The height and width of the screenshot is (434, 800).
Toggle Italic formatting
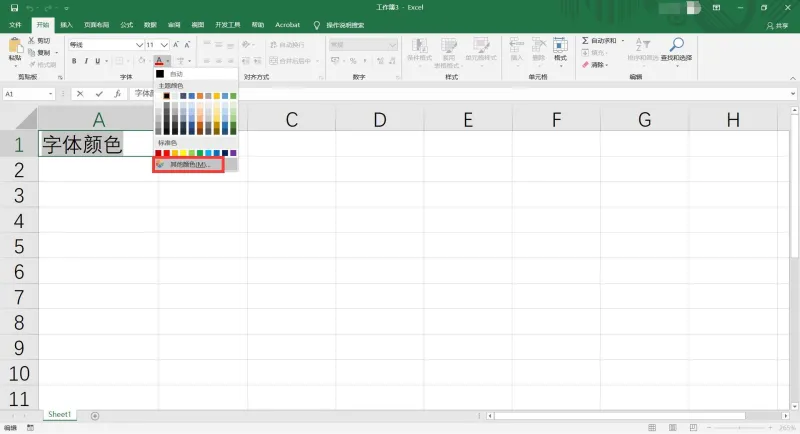86,61
